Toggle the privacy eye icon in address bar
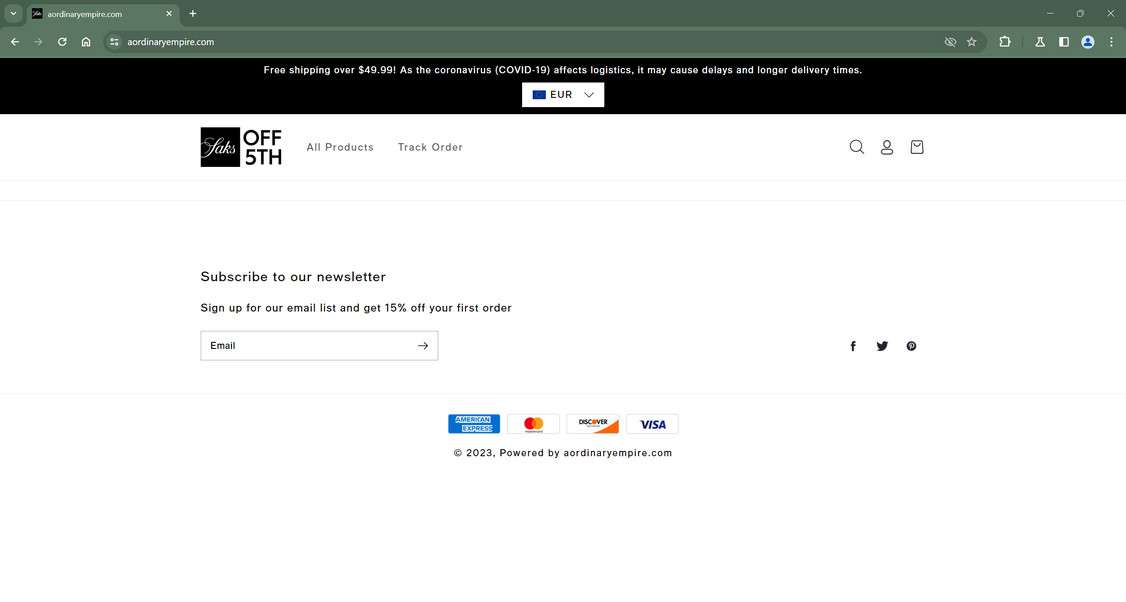Screen dimensions: 1126x602 (x=950, y=42)
